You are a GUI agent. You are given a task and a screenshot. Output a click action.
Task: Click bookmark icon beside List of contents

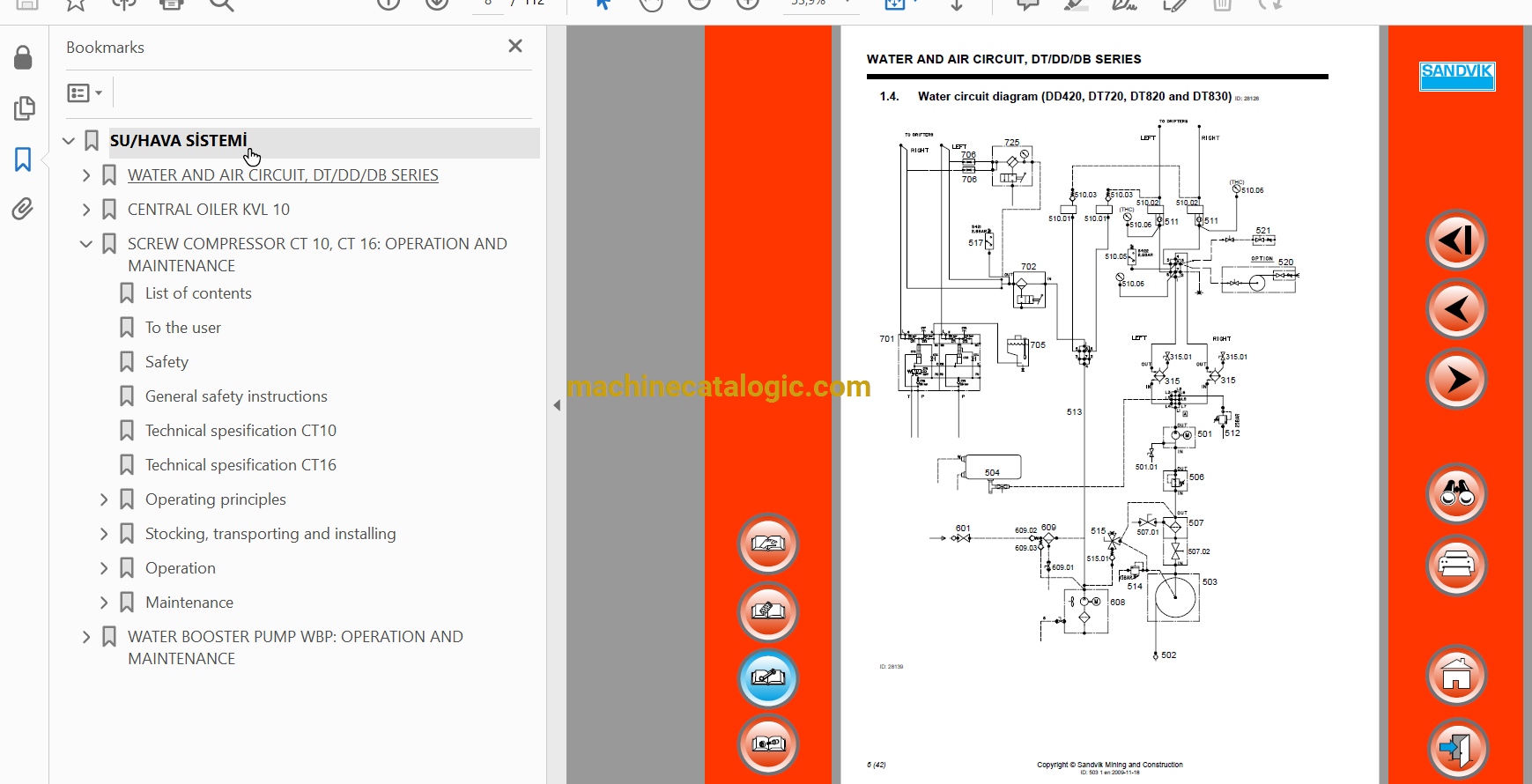pos(127,293)
